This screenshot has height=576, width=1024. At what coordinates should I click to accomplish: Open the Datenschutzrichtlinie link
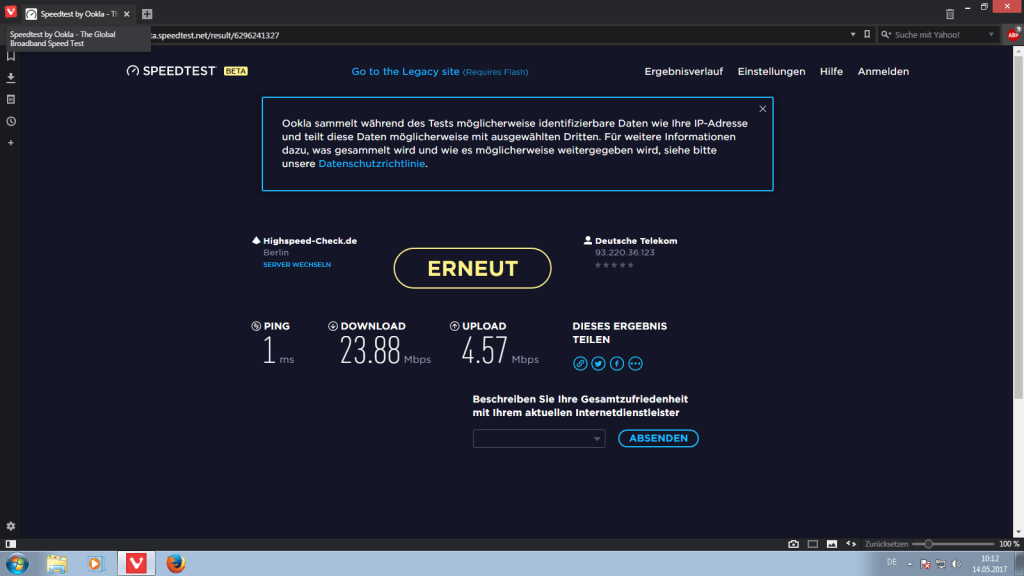(372, 164)
